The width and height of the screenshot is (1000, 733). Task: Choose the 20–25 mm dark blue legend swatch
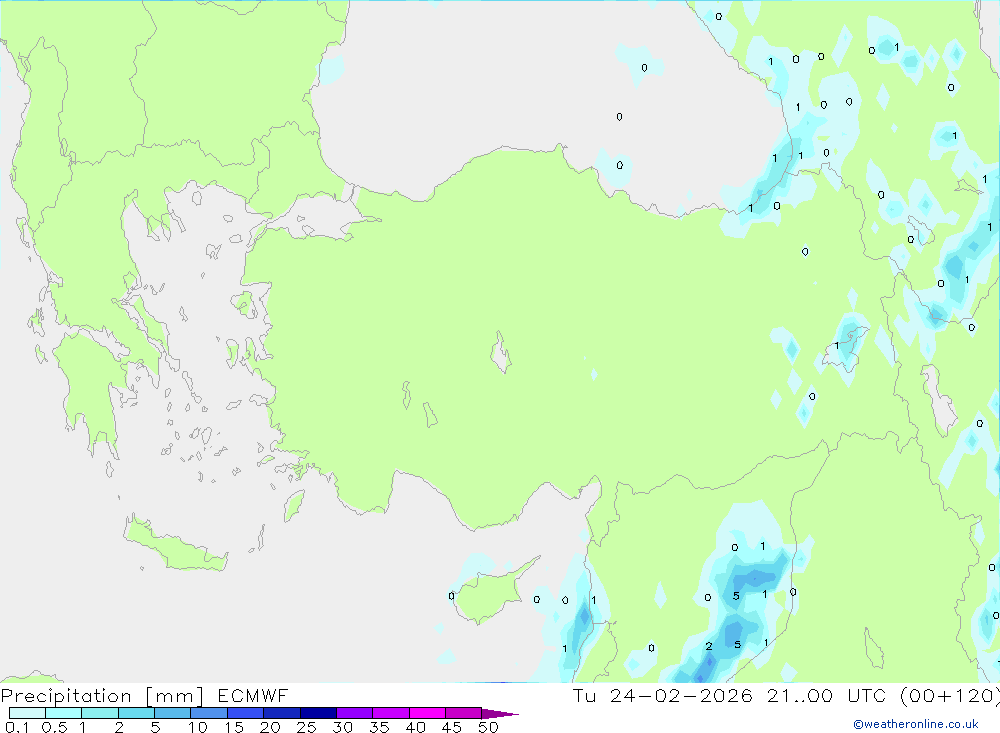282,713
